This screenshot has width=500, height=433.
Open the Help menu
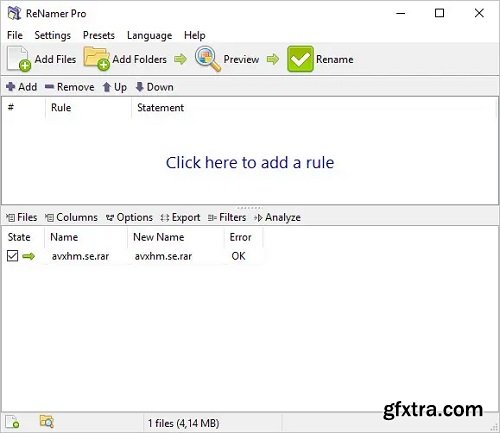[195, 35]
